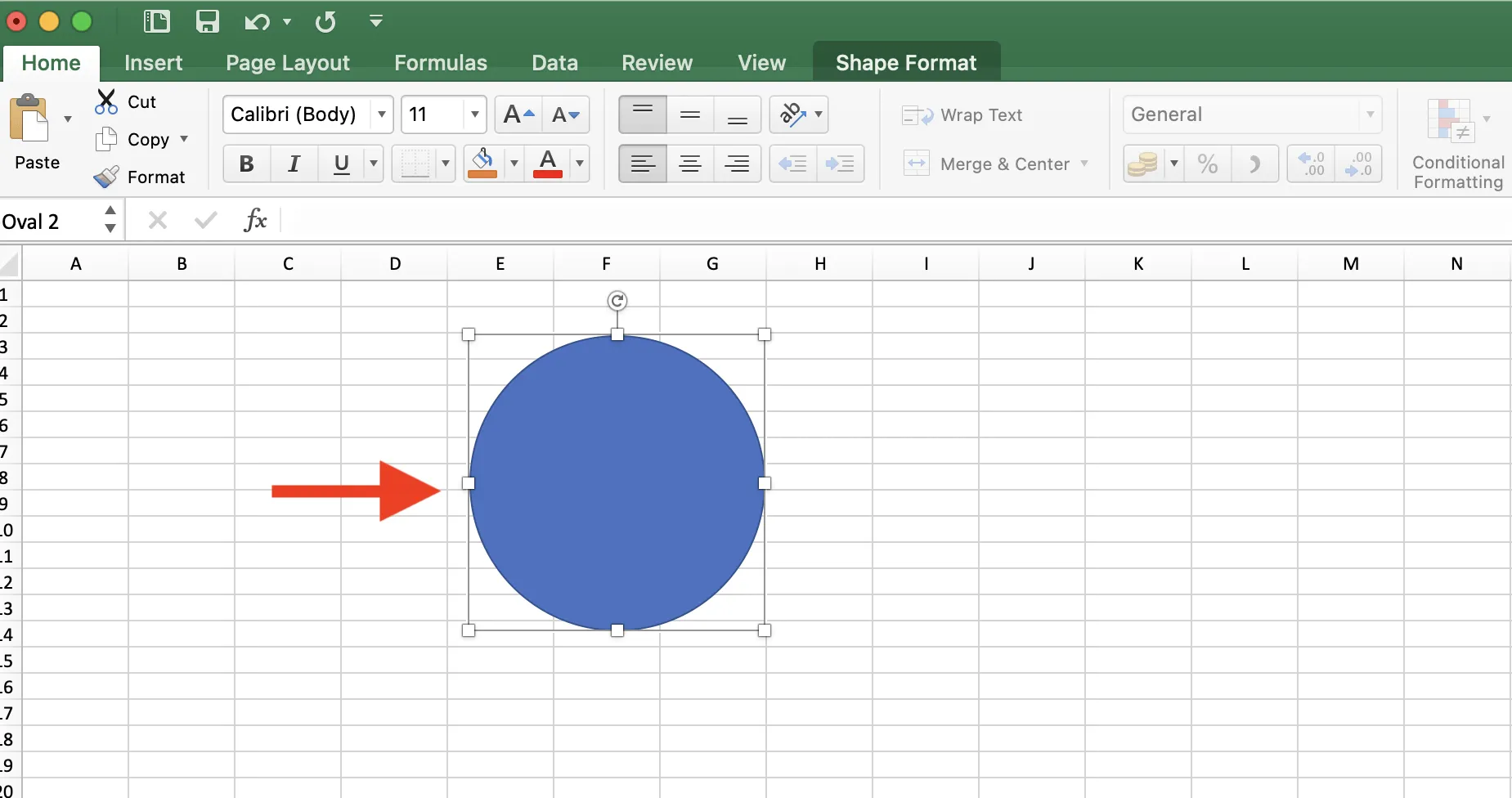Expand the font color dropdown arrow
The image size is (1512, 798).
click(580, 164)
